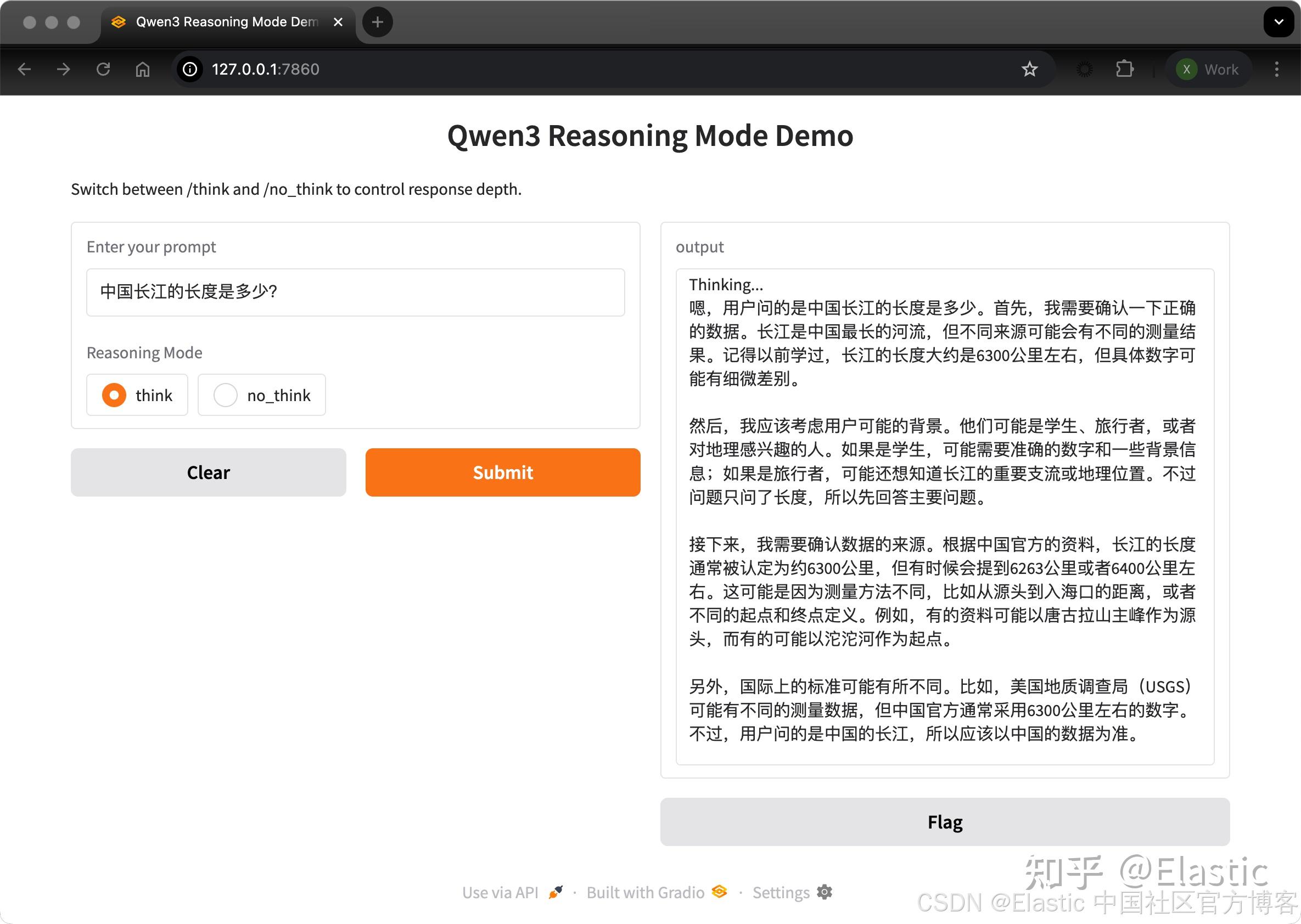Open the Work profile menu

click(1208, 69)
